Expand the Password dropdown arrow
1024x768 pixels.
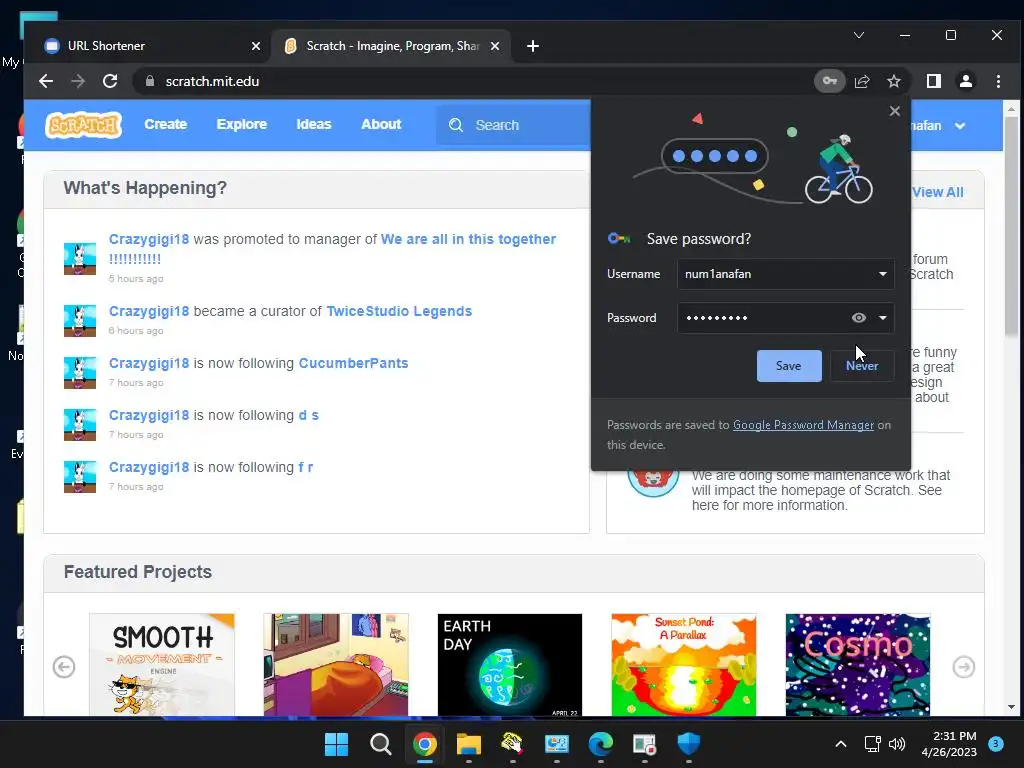click(x=883, y=317)
